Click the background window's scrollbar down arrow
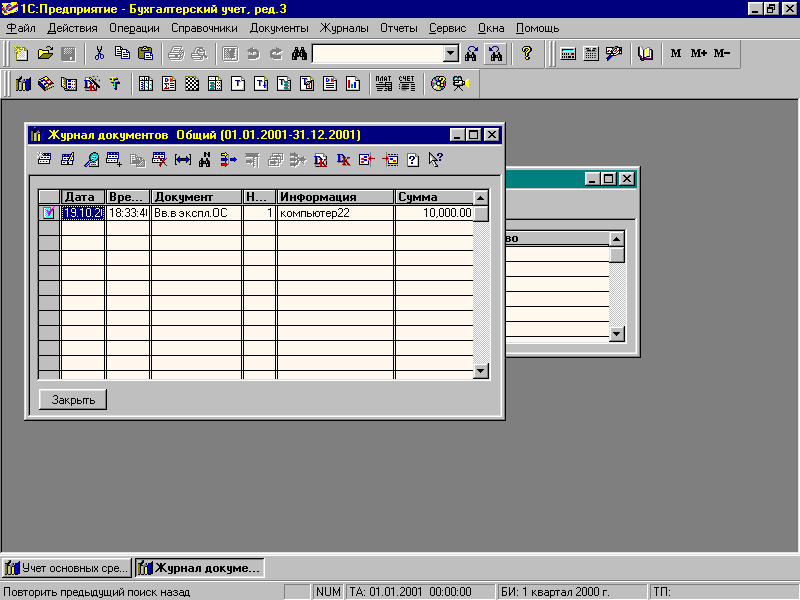Image resolution: width=800 pixels, height=600 pixels. pos(617,334)
